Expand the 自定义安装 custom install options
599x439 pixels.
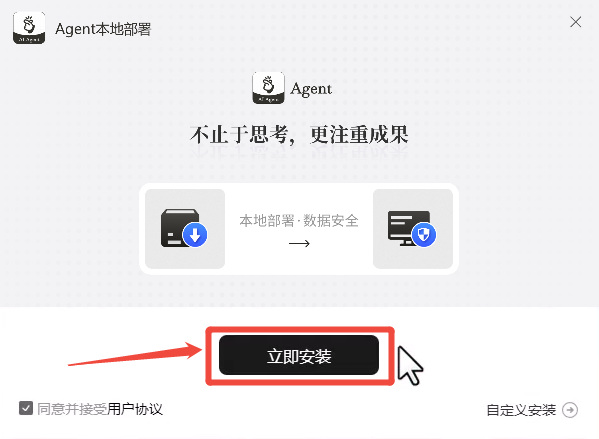click(x=521, y=410)
